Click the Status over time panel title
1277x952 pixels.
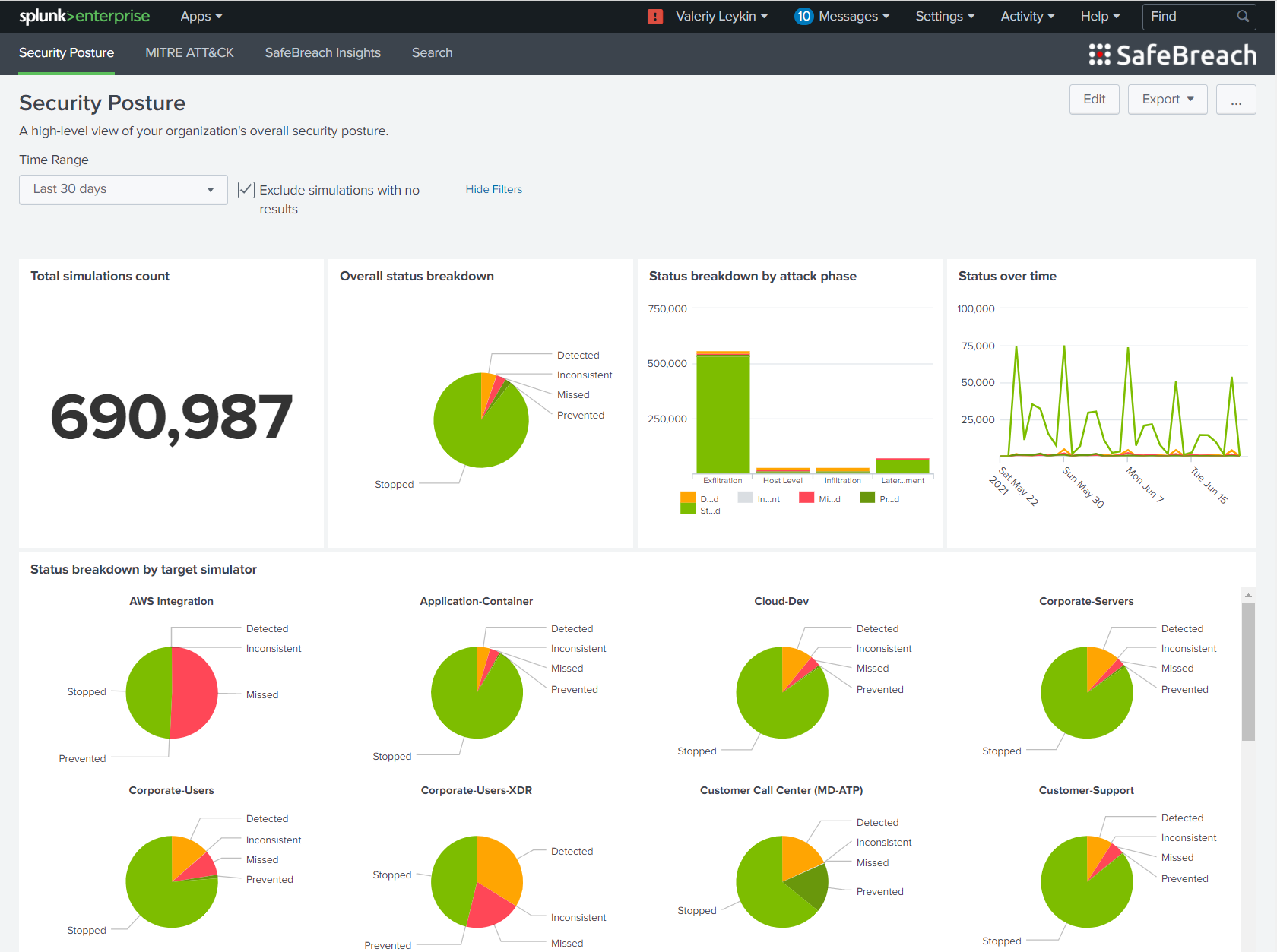1007,276
